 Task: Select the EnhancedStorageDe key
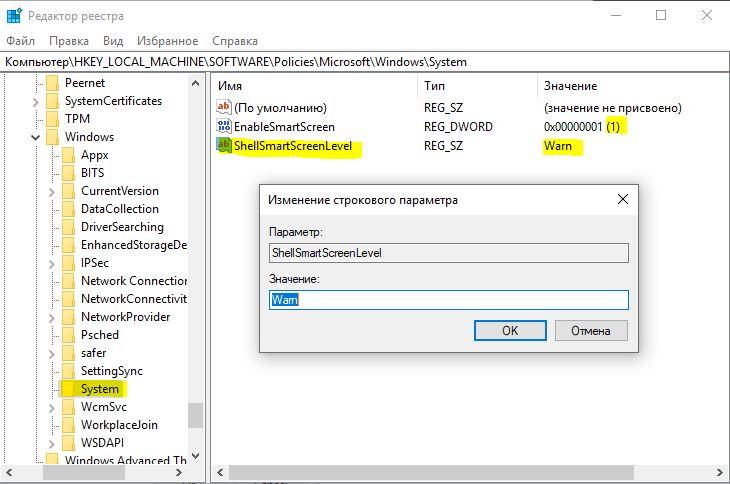(134, 245)
